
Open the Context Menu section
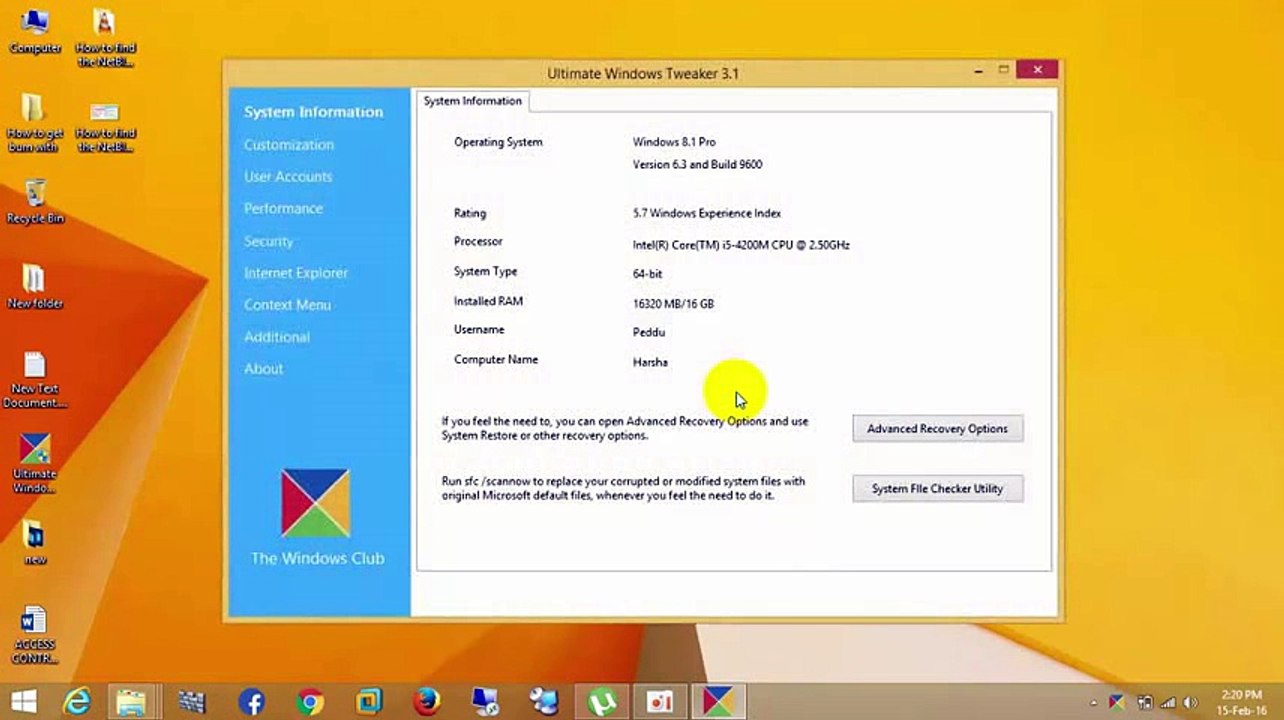287,305
